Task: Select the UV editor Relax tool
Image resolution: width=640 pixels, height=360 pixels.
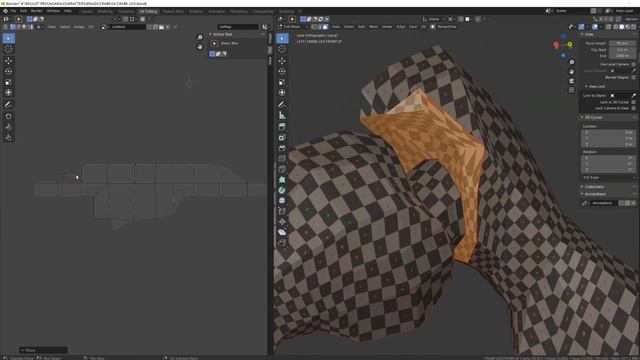Action: click(x=9, y=127)
